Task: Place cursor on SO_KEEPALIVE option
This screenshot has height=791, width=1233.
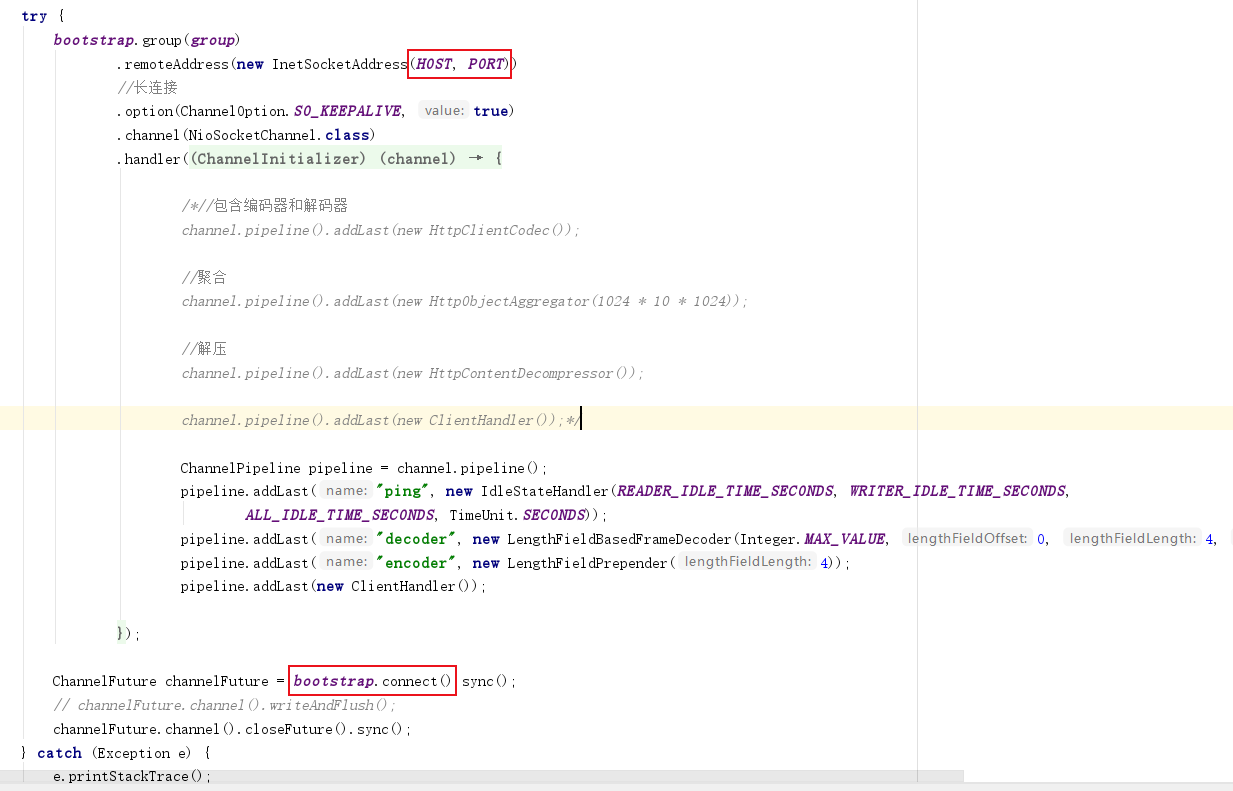Action: [x=347, y=110]
